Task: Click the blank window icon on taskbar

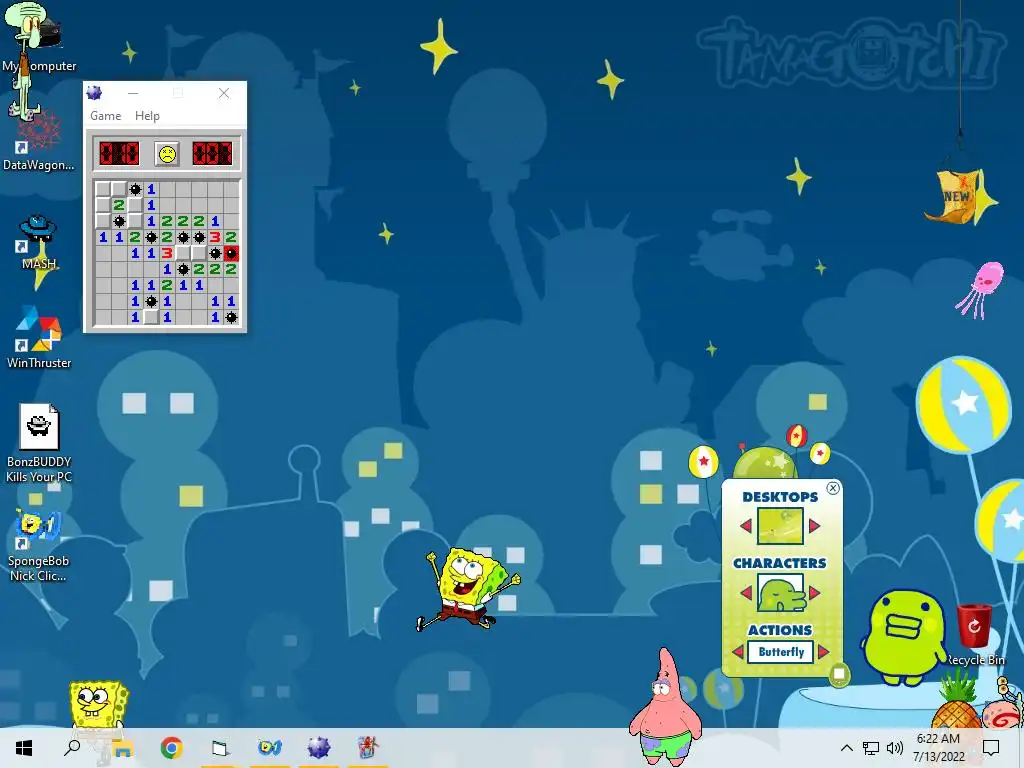Action: 220,748
